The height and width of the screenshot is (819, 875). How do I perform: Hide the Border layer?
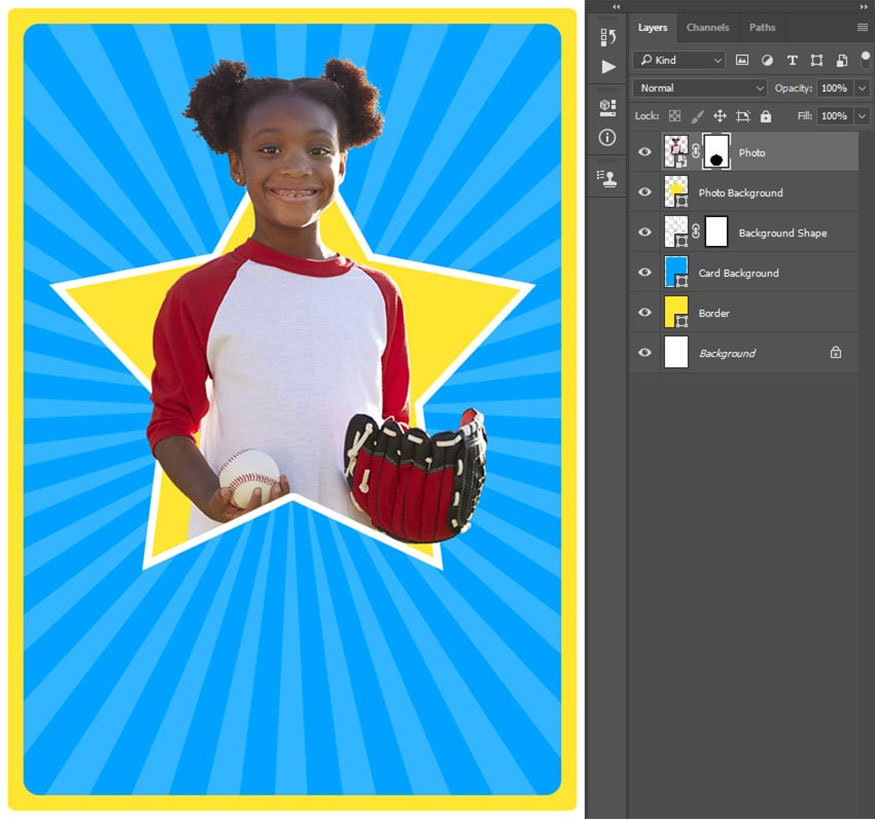(x=645, y=313)
